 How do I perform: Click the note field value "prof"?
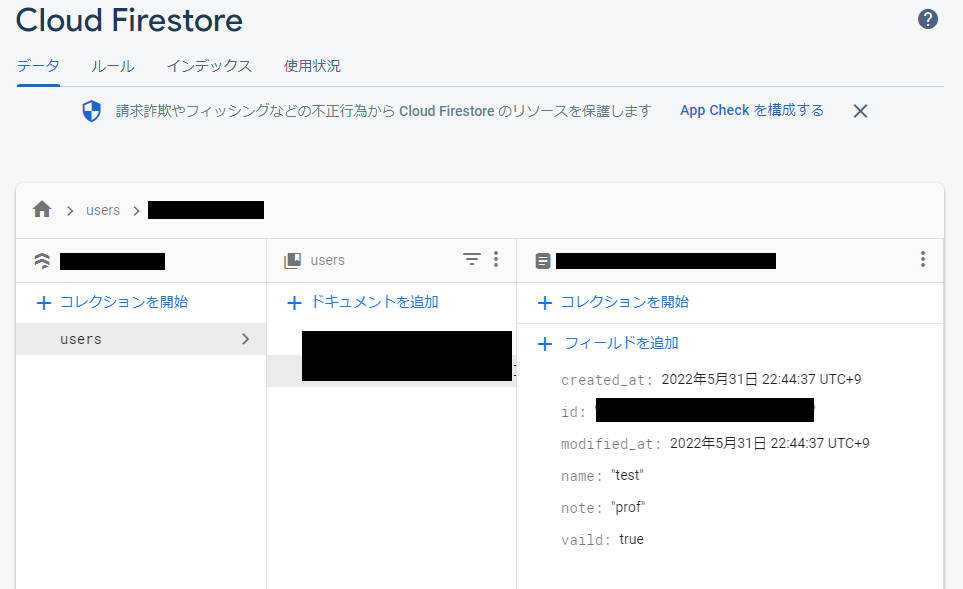[x=628, y=507]
